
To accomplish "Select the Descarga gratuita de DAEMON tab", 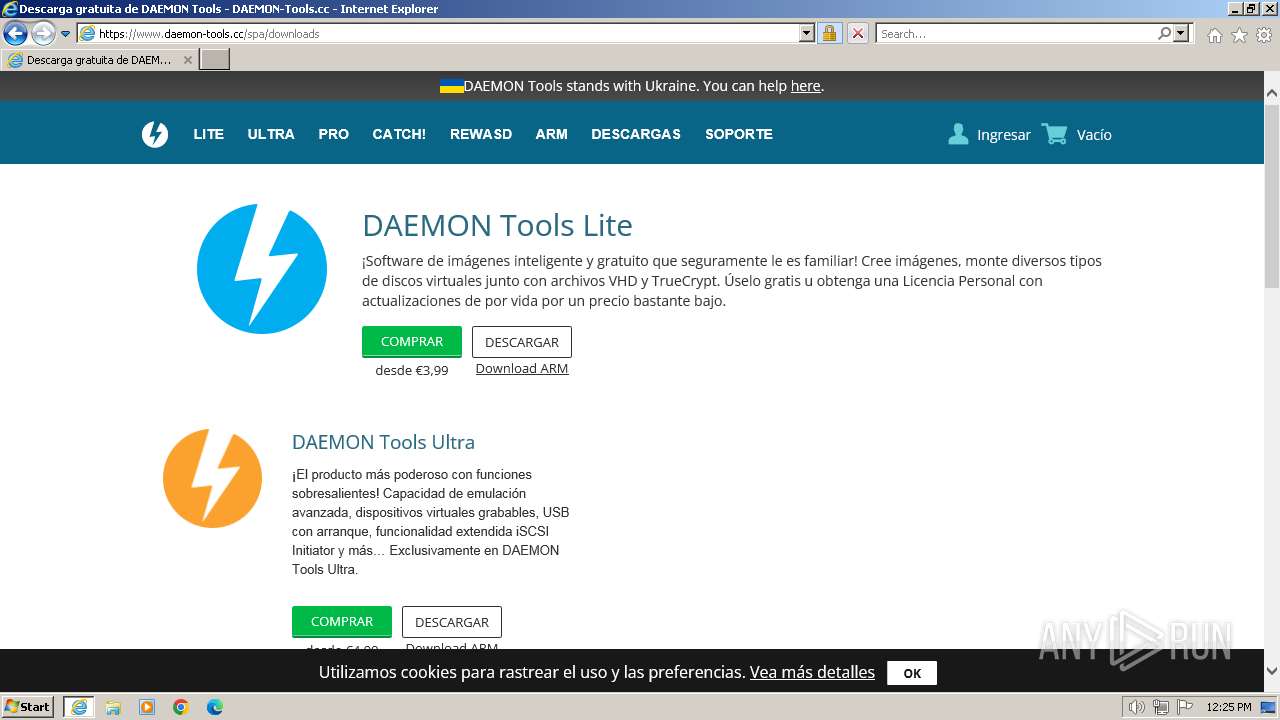I will tap(99, 60).
